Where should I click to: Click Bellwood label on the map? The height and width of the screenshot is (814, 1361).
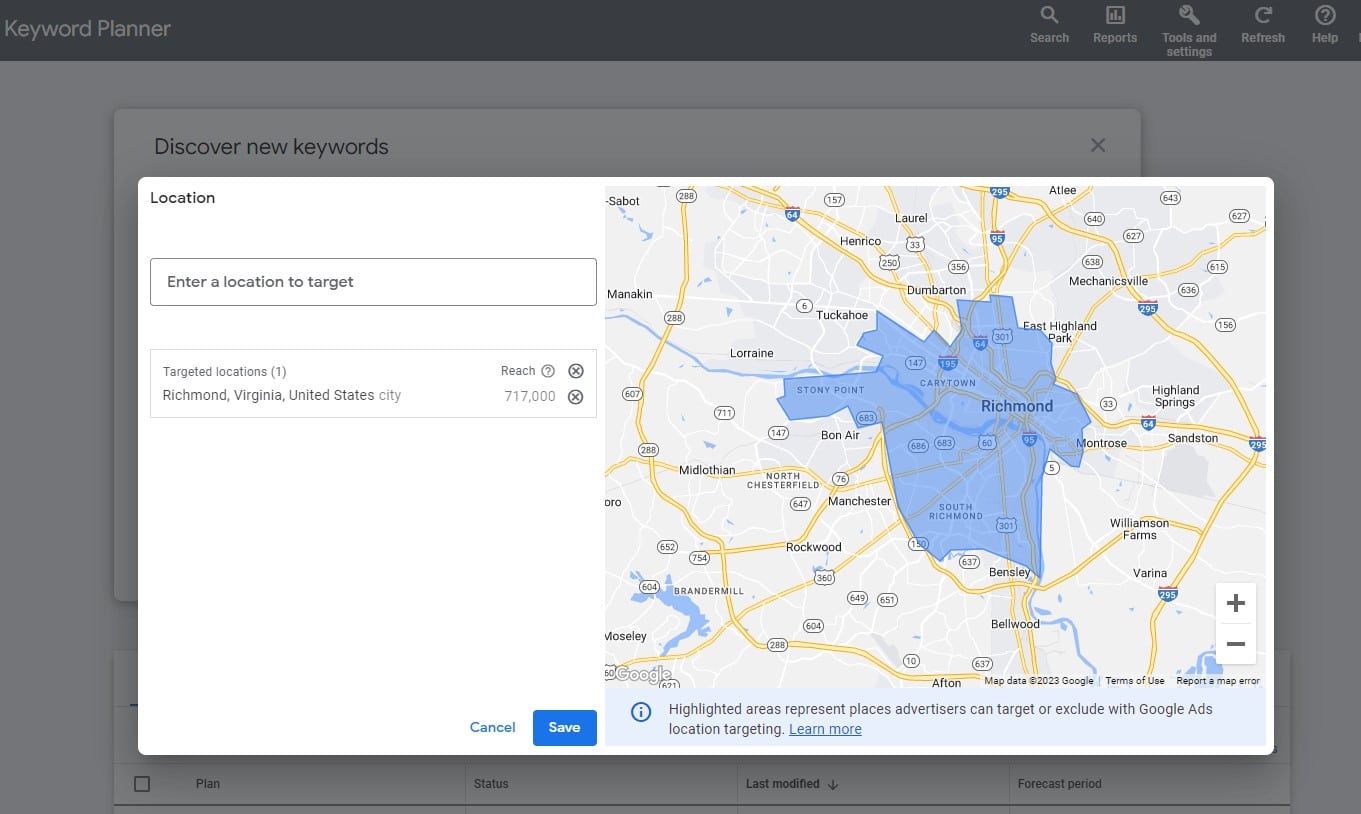[x=1015, y=624]
